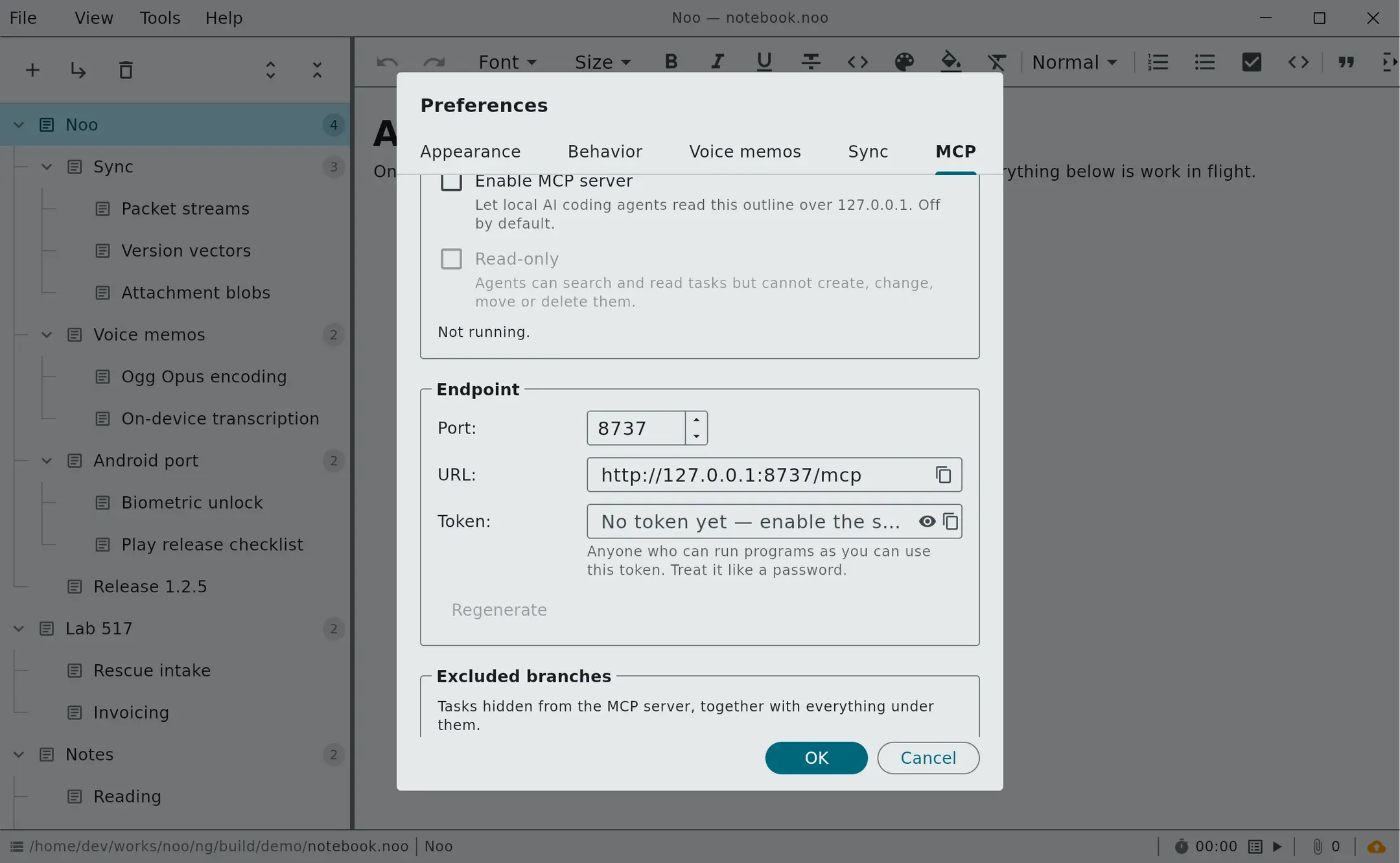Switch to the Voice memos preferences tab

tap(745, 152)
